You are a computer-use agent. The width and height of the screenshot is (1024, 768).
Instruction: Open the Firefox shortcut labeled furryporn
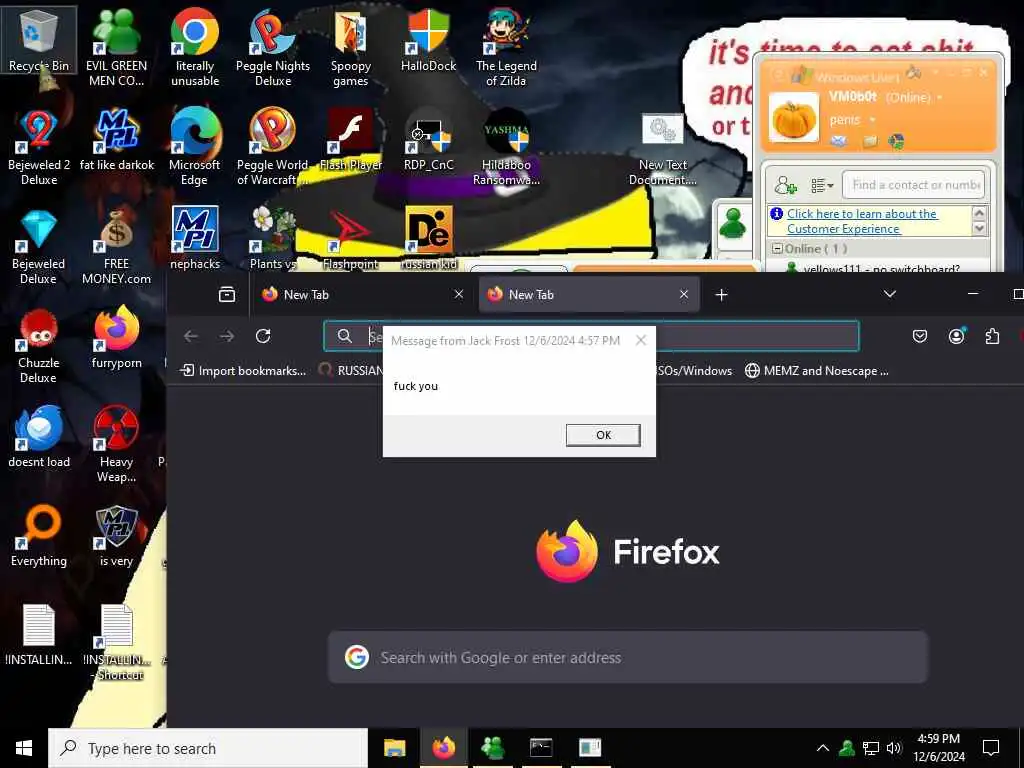pyautogui.click(x=116, y=338)
